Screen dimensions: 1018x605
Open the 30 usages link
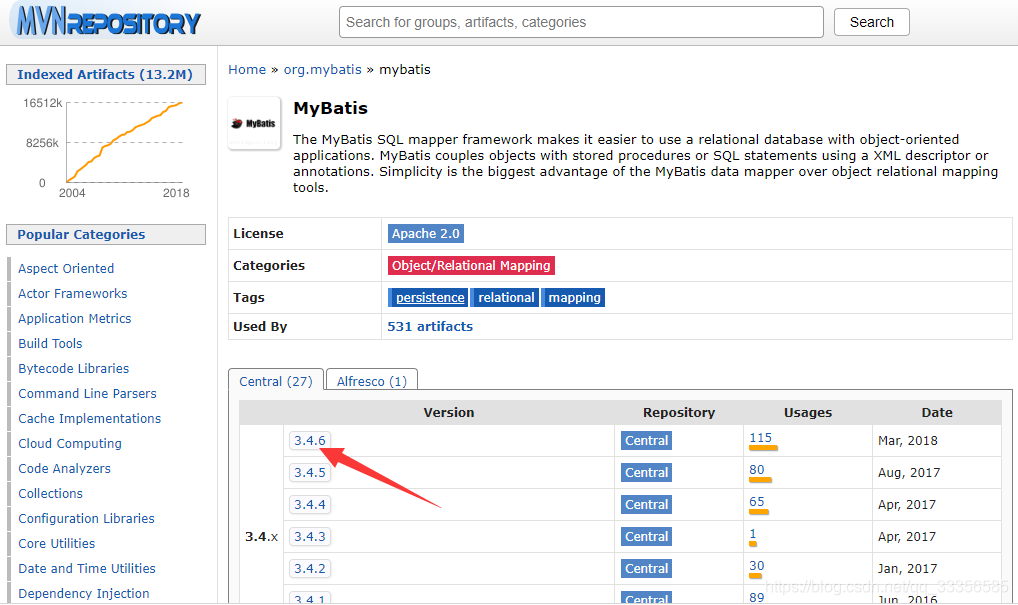pyautogui.click(x=756, y=565)
